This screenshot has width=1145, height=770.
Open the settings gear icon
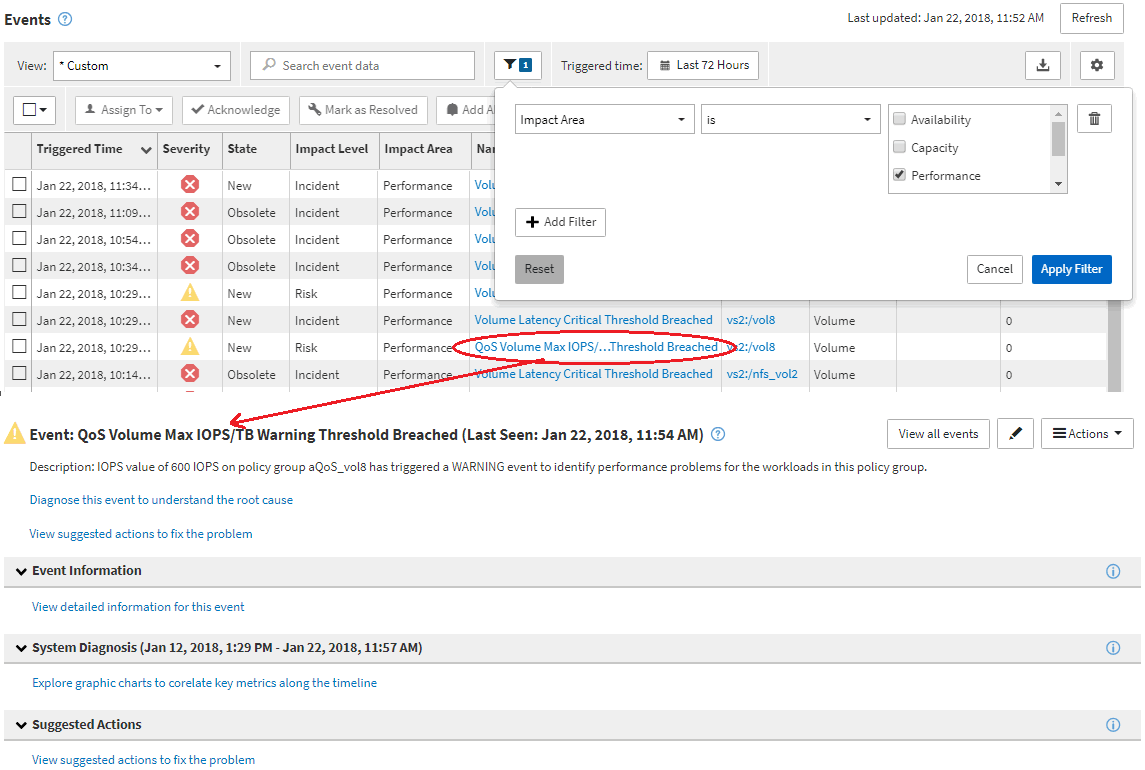point(1097,66)
